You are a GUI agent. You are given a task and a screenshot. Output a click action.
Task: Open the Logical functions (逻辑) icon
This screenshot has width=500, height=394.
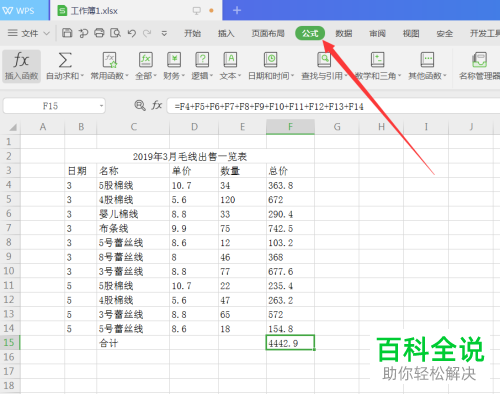pos(202,60)
